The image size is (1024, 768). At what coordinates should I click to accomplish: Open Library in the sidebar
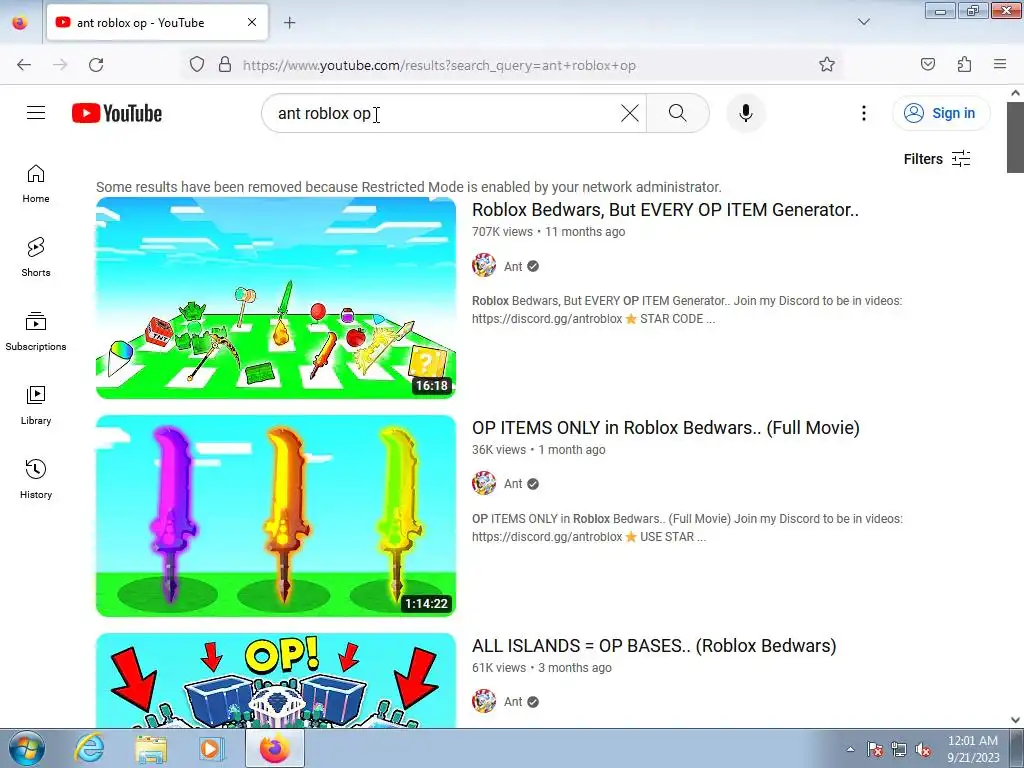click(x=36, y=406)
